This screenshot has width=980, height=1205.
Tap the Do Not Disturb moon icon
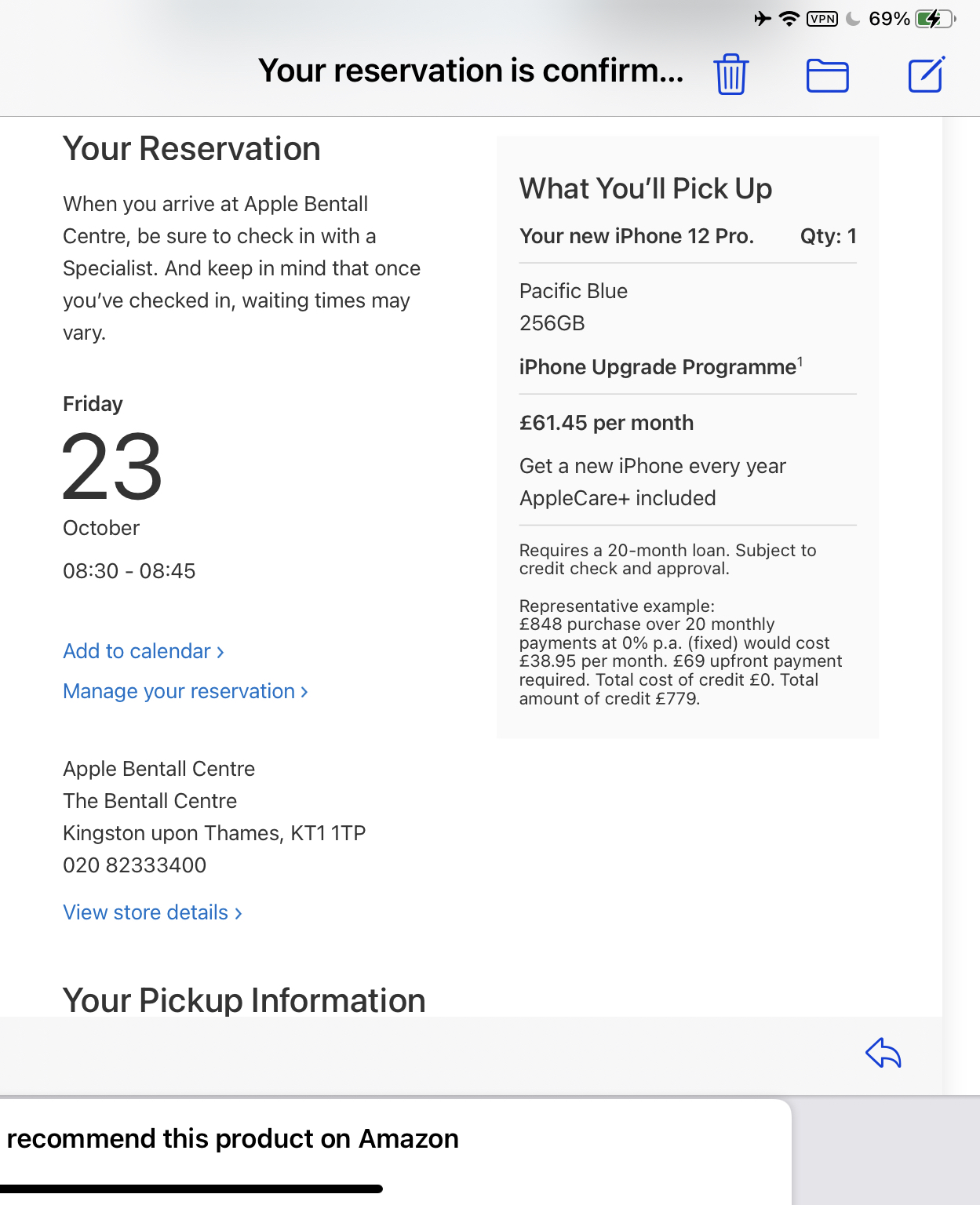tap(853, 19)
